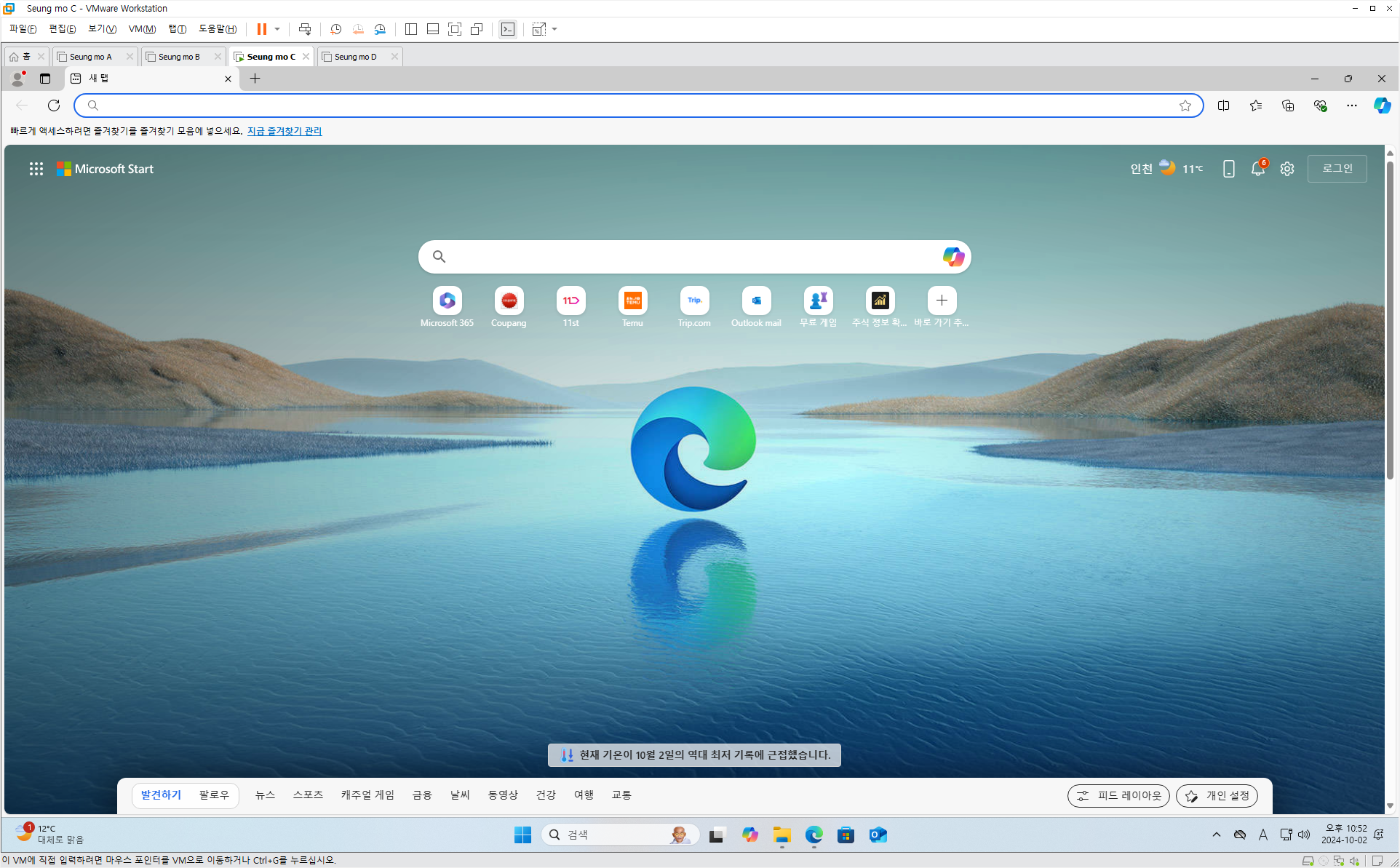The image size is (1400, 868).
Task: Open Microsoft Start app launcher grid
Action: click(x=36, y=169)
